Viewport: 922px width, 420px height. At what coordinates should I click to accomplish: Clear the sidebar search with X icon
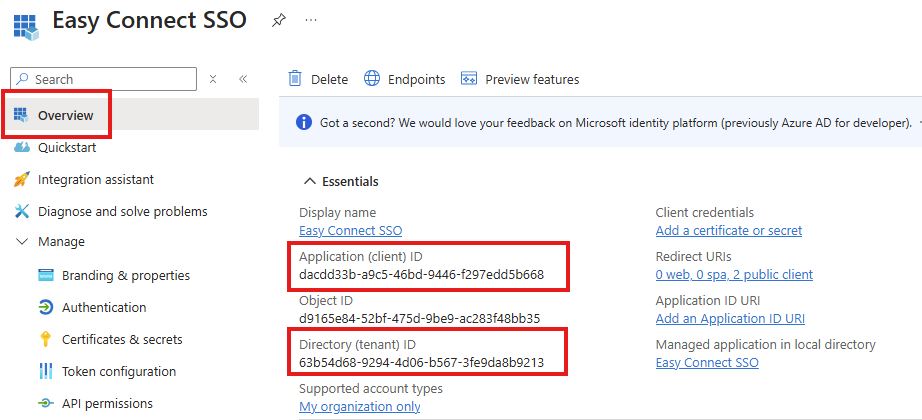[213, 79]
